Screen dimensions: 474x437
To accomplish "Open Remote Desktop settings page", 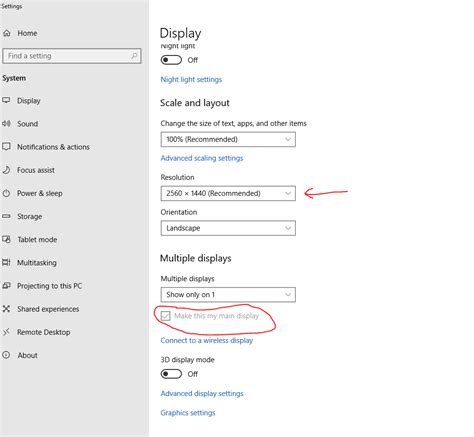I will click(44, 332).
